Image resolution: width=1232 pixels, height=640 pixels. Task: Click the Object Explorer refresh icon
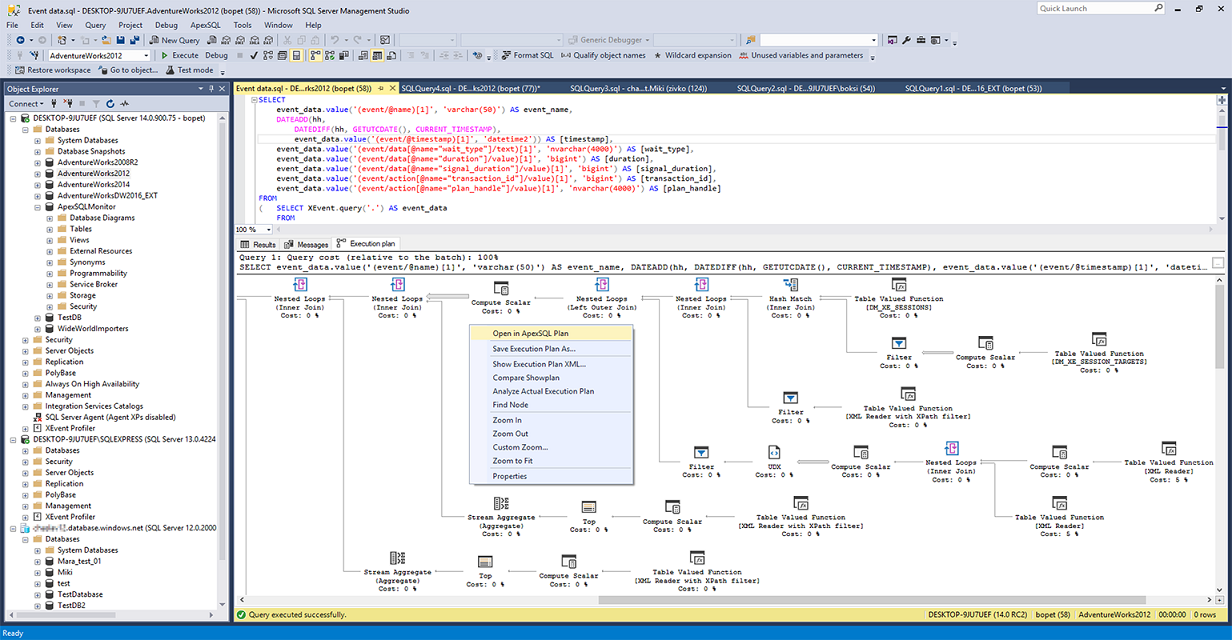click(110, 104)
